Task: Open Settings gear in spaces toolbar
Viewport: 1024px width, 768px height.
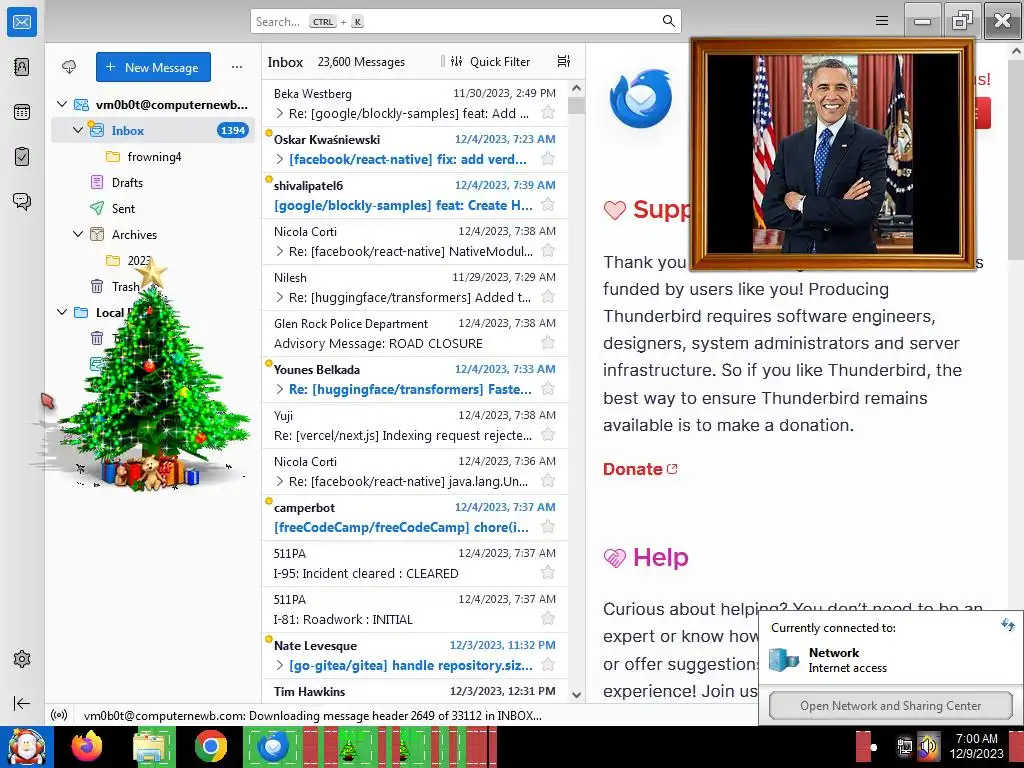Action: coord(22,659)
